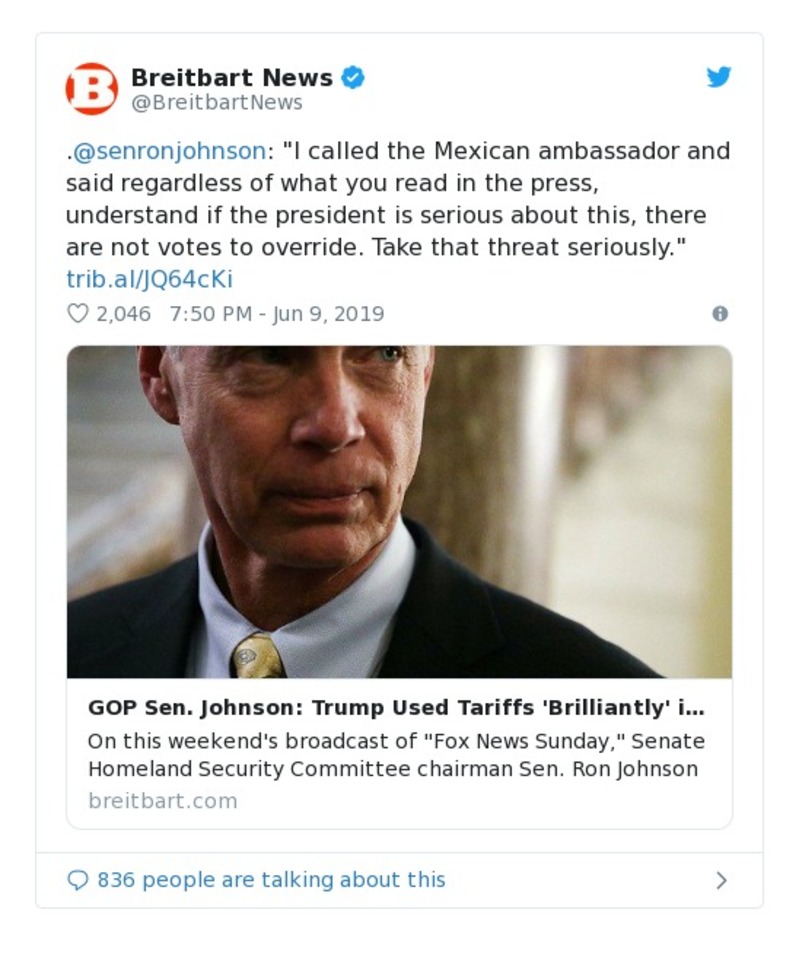Open the senator photo thumbnail
799x957 pixels.
(x=399, y=511)
